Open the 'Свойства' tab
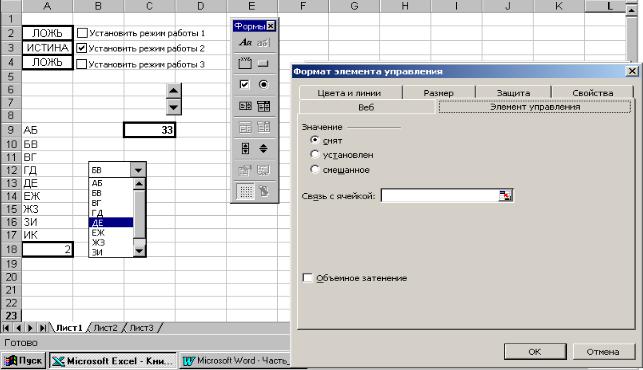The height and width of the screenshot is (370, 643). (x=593, y=93)
